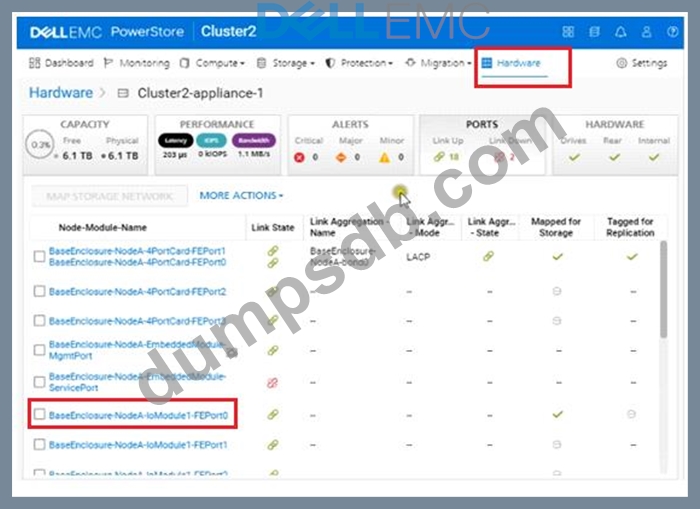This screenshot has height=509, width=700.
Task: Open the BaseEnclosure-NodeA-IoModule1-FEPort1 link
Action: click(x=138, y=444)
